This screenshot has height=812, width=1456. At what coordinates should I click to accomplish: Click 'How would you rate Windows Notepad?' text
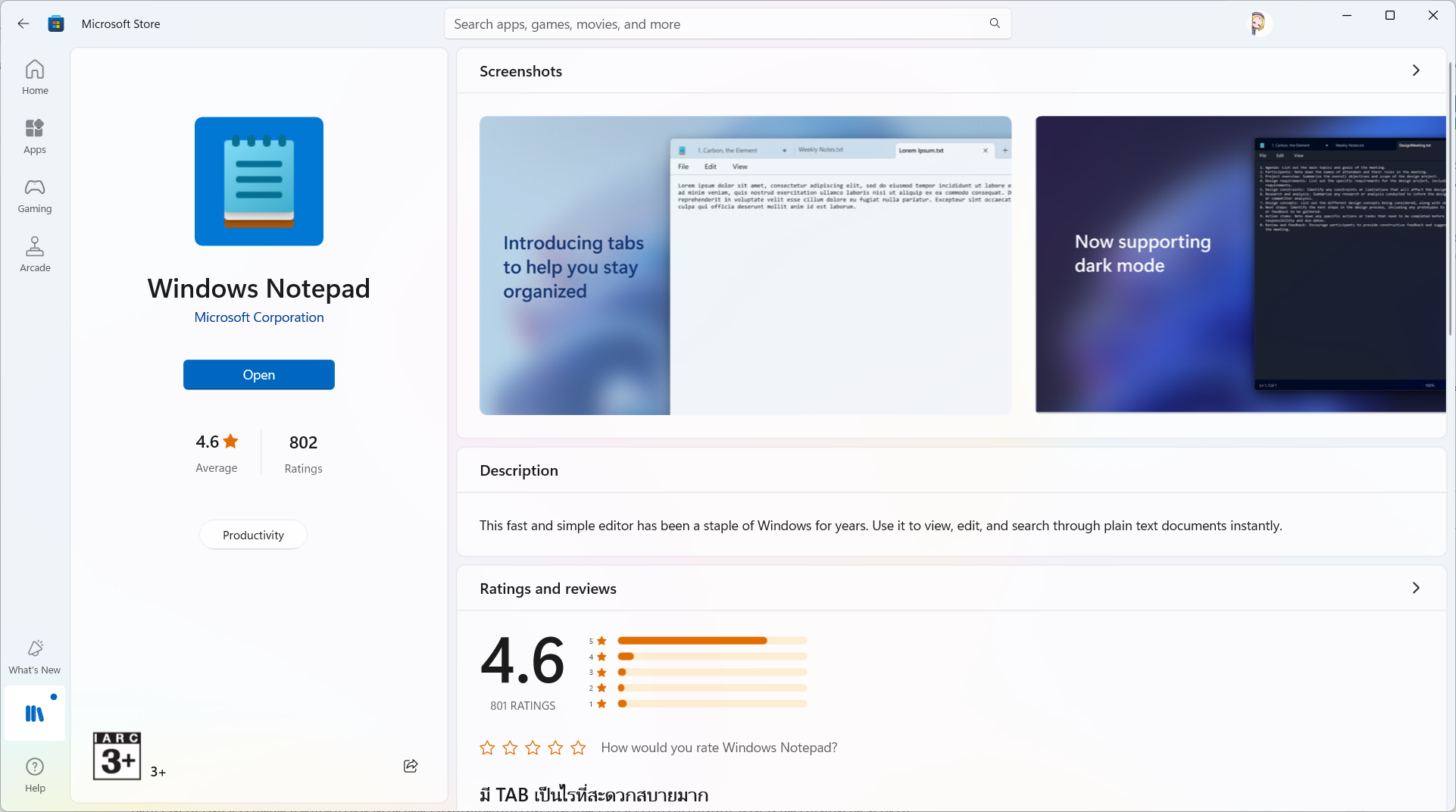point(719,748)
